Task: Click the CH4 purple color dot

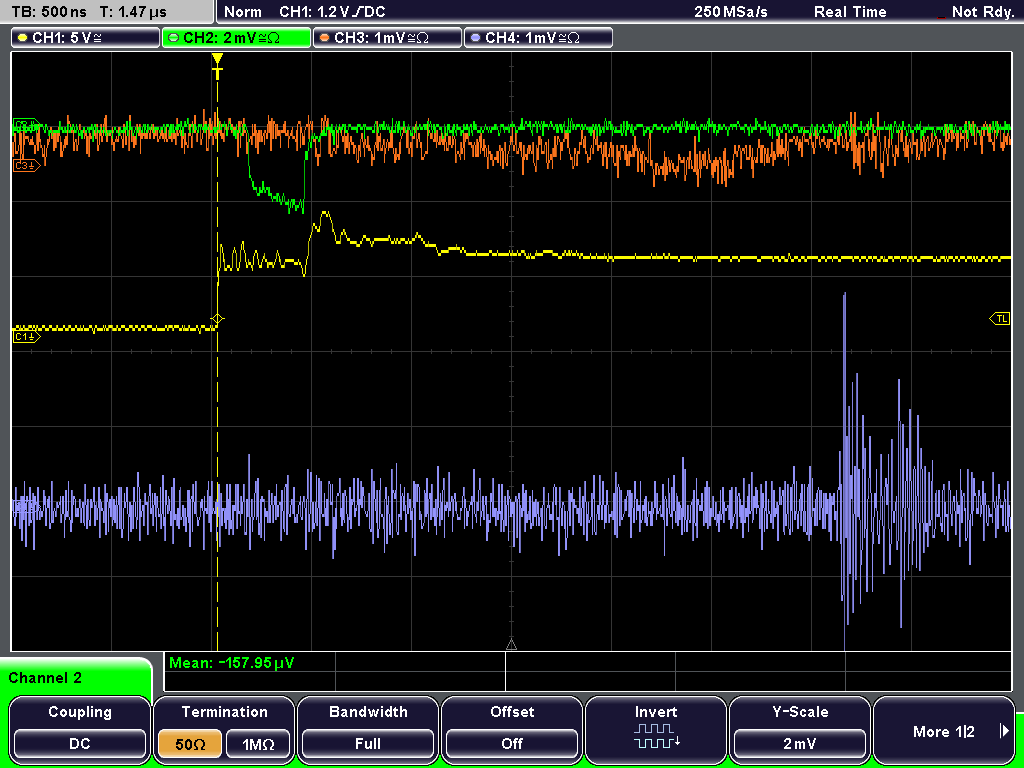Action: coord(475,38)
